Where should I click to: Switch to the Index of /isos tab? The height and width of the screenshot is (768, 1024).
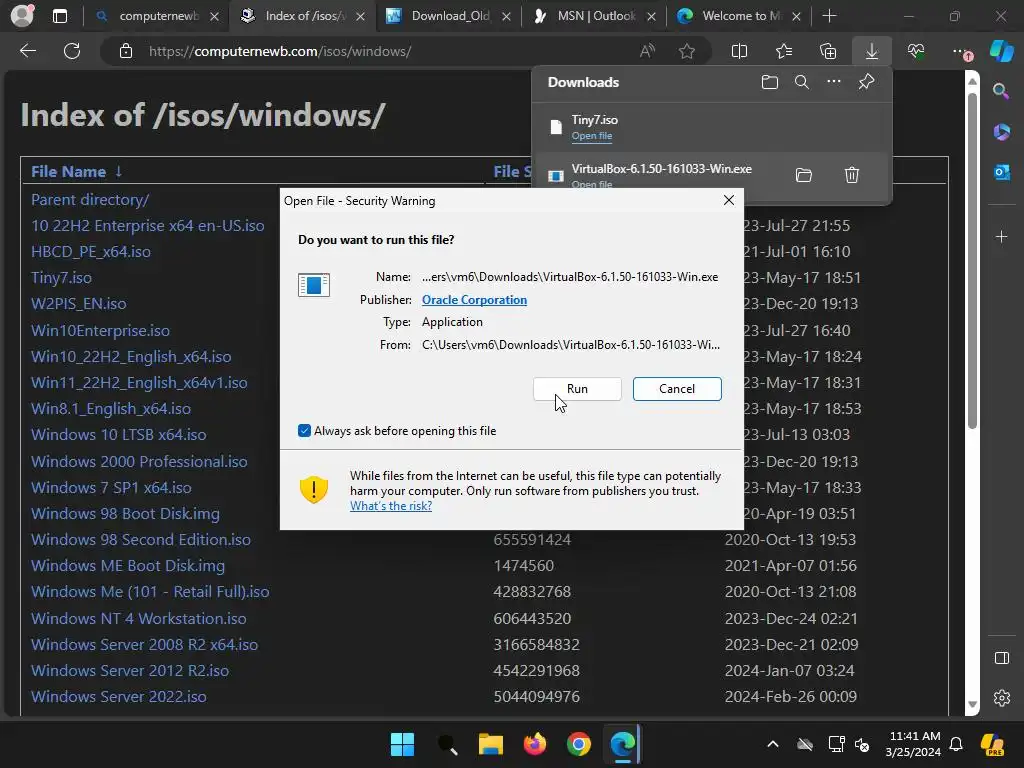302,16
